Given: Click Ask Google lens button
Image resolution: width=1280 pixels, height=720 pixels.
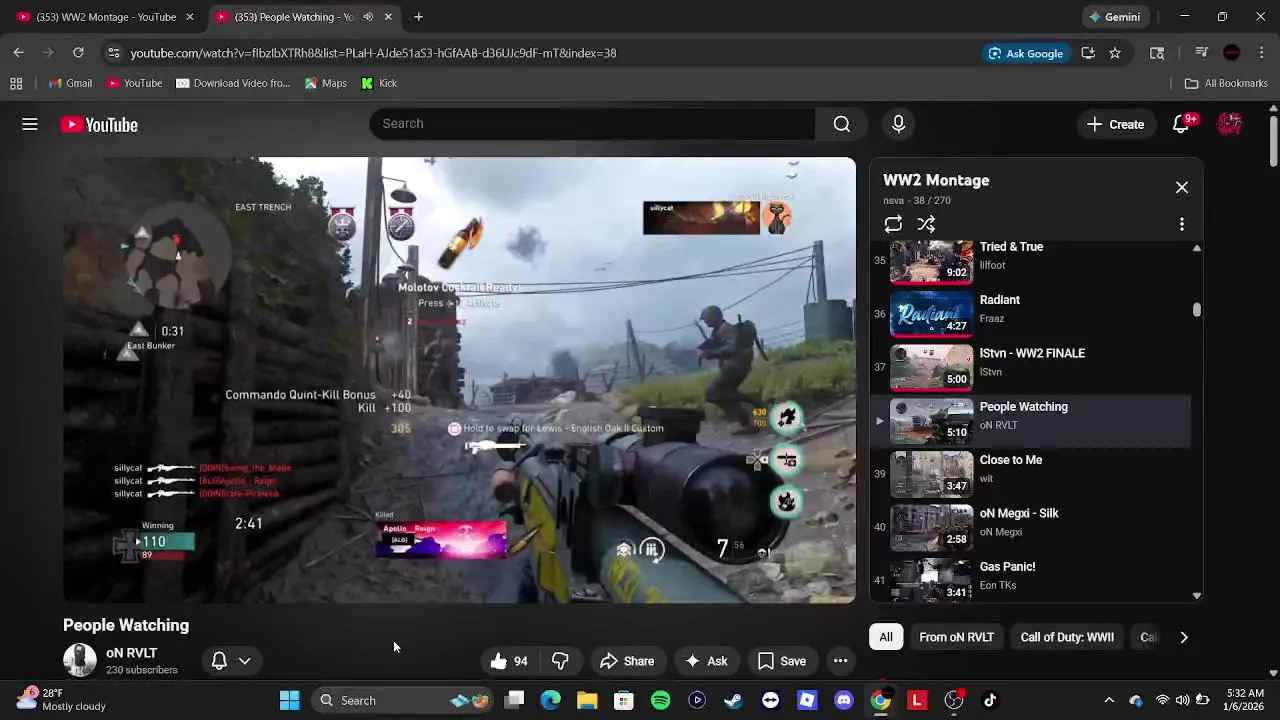Looking at the screenshot, I should pyautogui.click(x=1026, y=53).
